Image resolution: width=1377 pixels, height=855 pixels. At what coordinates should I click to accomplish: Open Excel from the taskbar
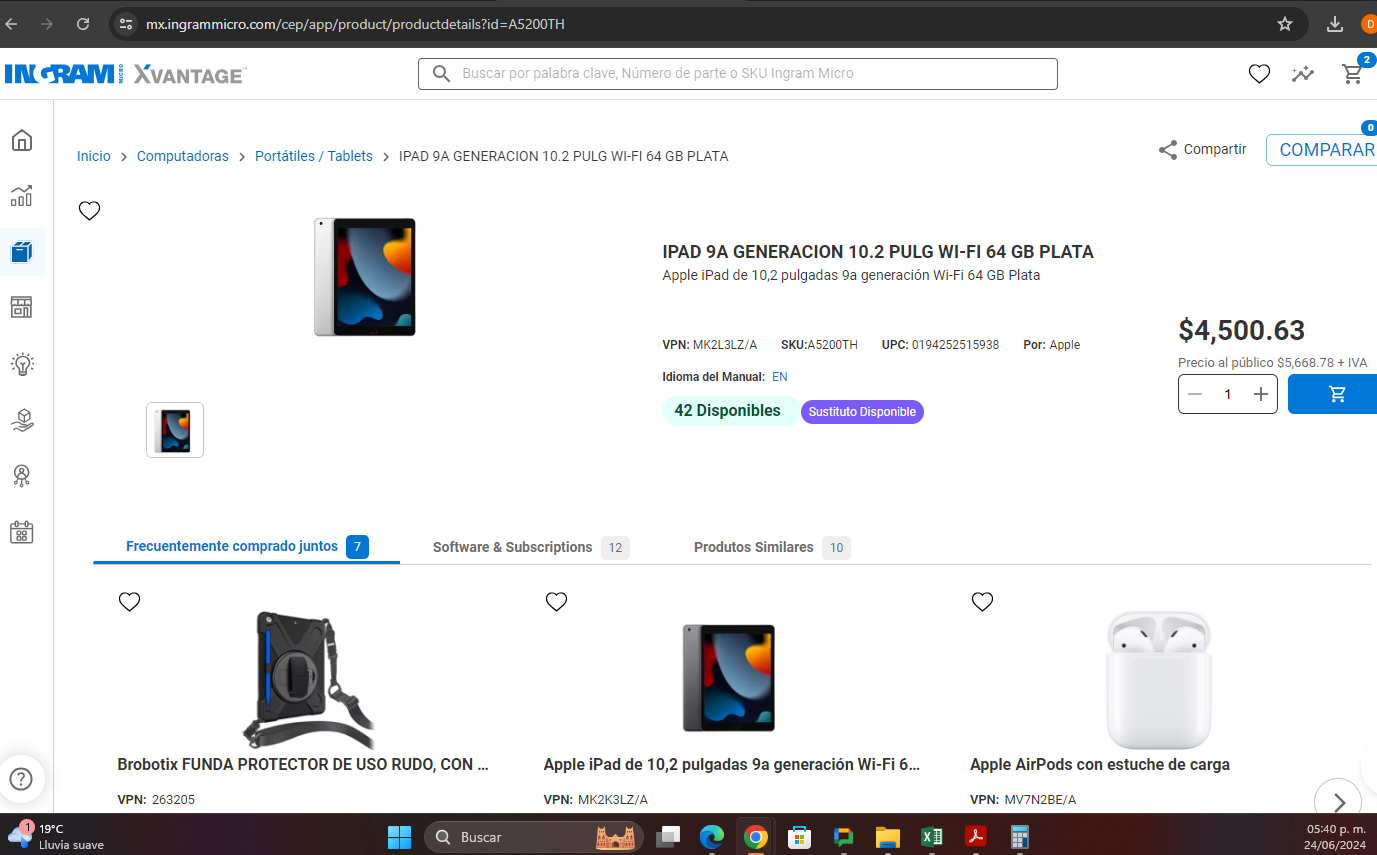(x=932, y=837)
